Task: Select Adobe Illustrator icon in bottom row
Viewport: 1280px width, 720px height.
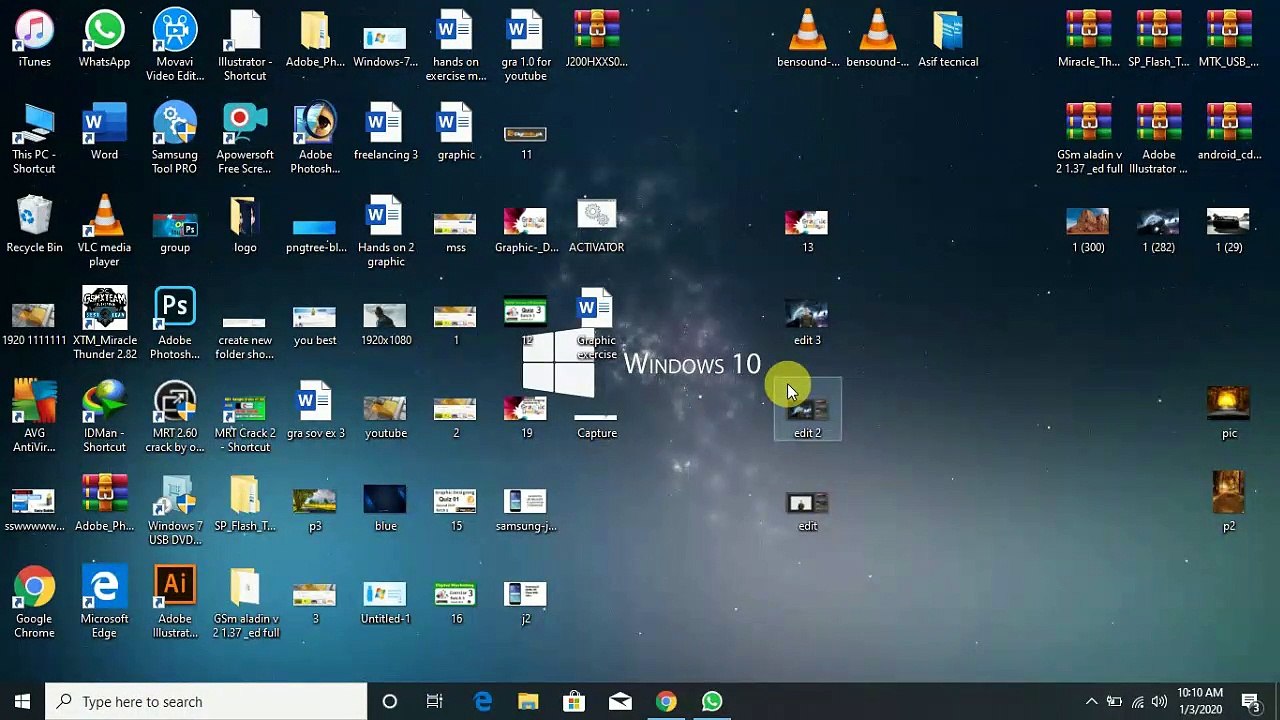Action: pos(175,604)
